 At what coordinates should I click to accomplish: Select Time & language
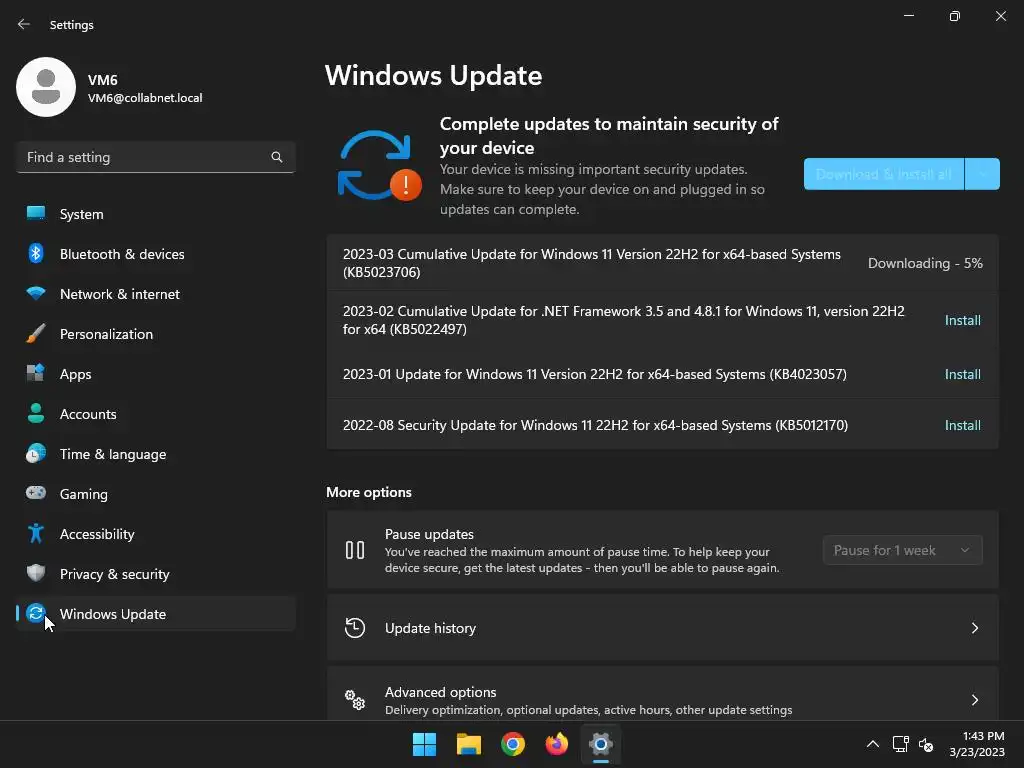[156, 454]
